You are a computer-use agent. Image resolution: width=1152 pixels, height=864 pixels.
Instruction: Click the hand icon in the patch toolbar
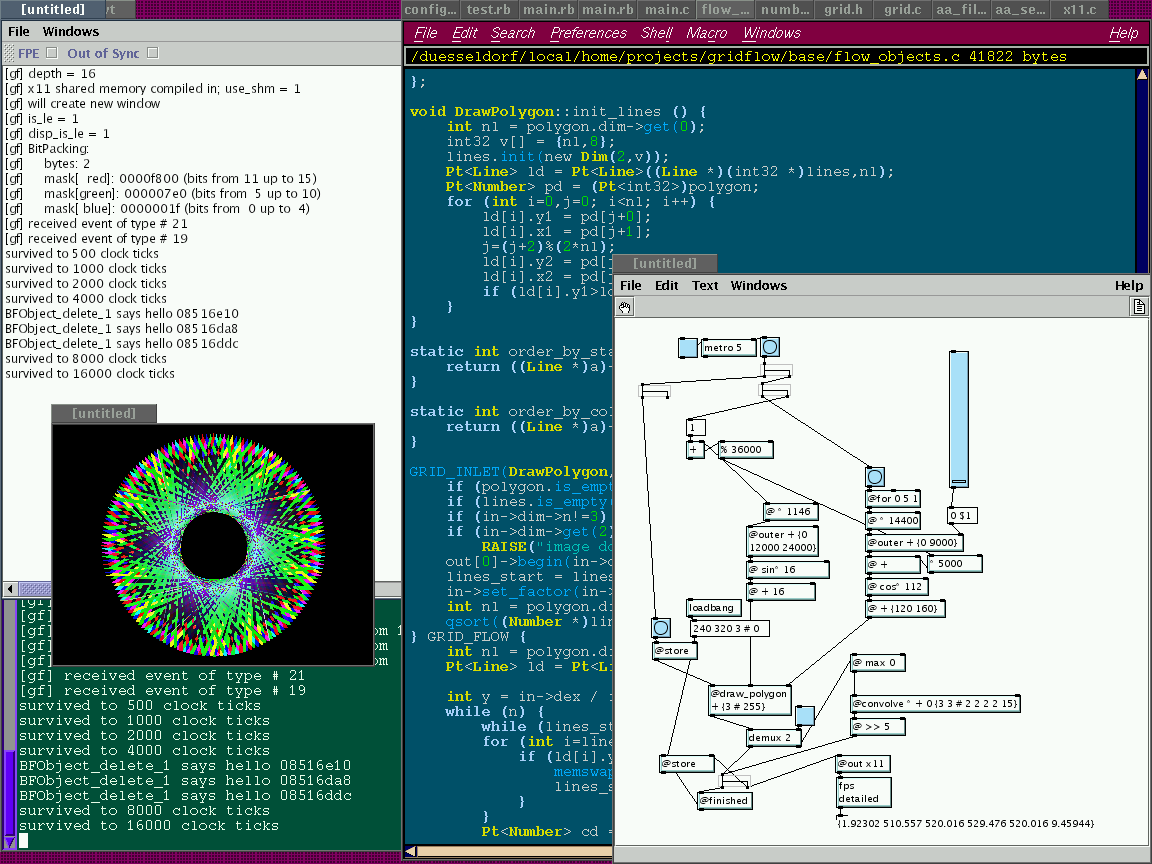[x=624, y=307]
